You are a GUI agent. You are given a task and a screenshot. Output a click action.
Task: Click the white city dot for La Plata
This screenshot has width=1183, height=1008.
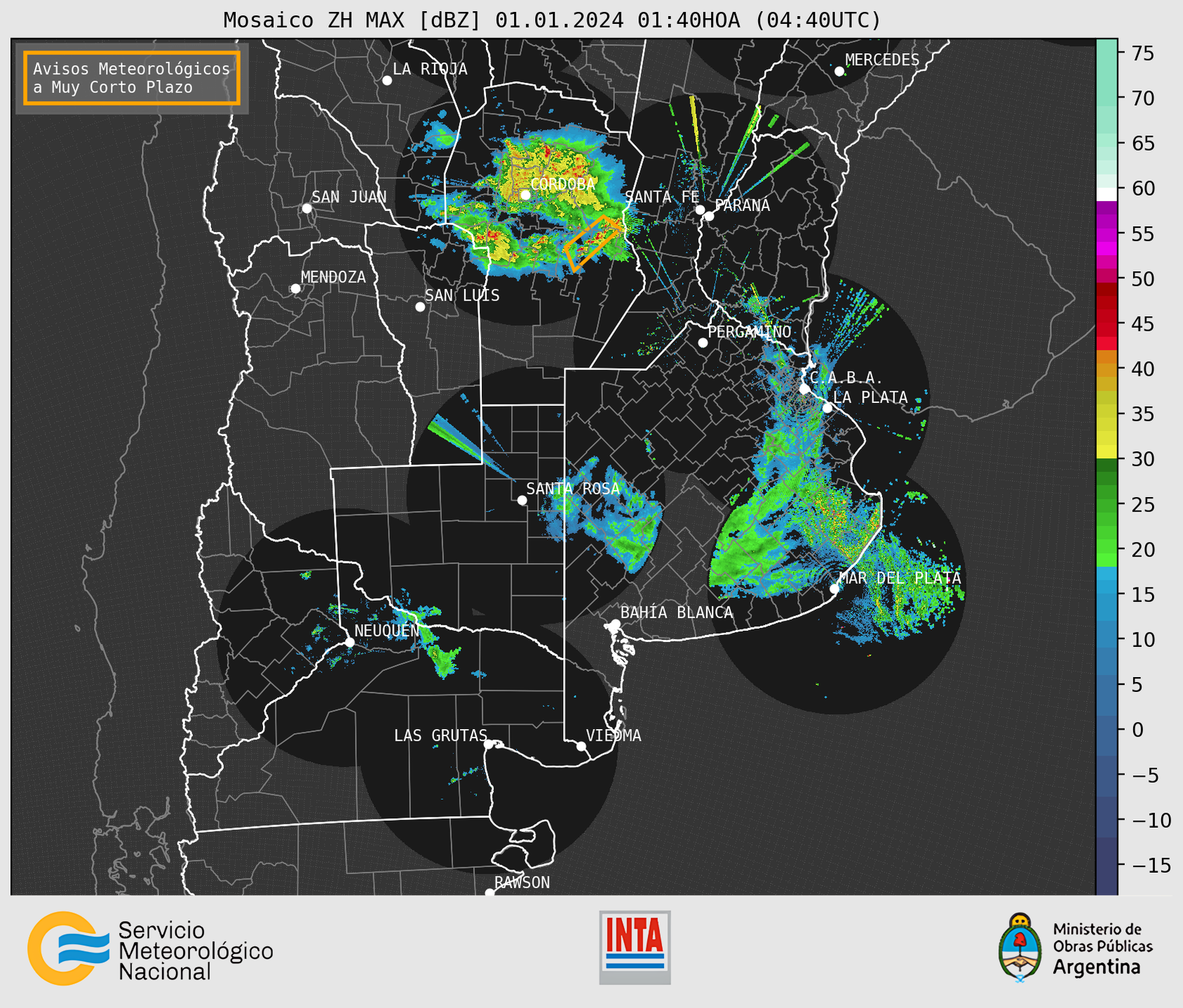(x=827, y=408)
